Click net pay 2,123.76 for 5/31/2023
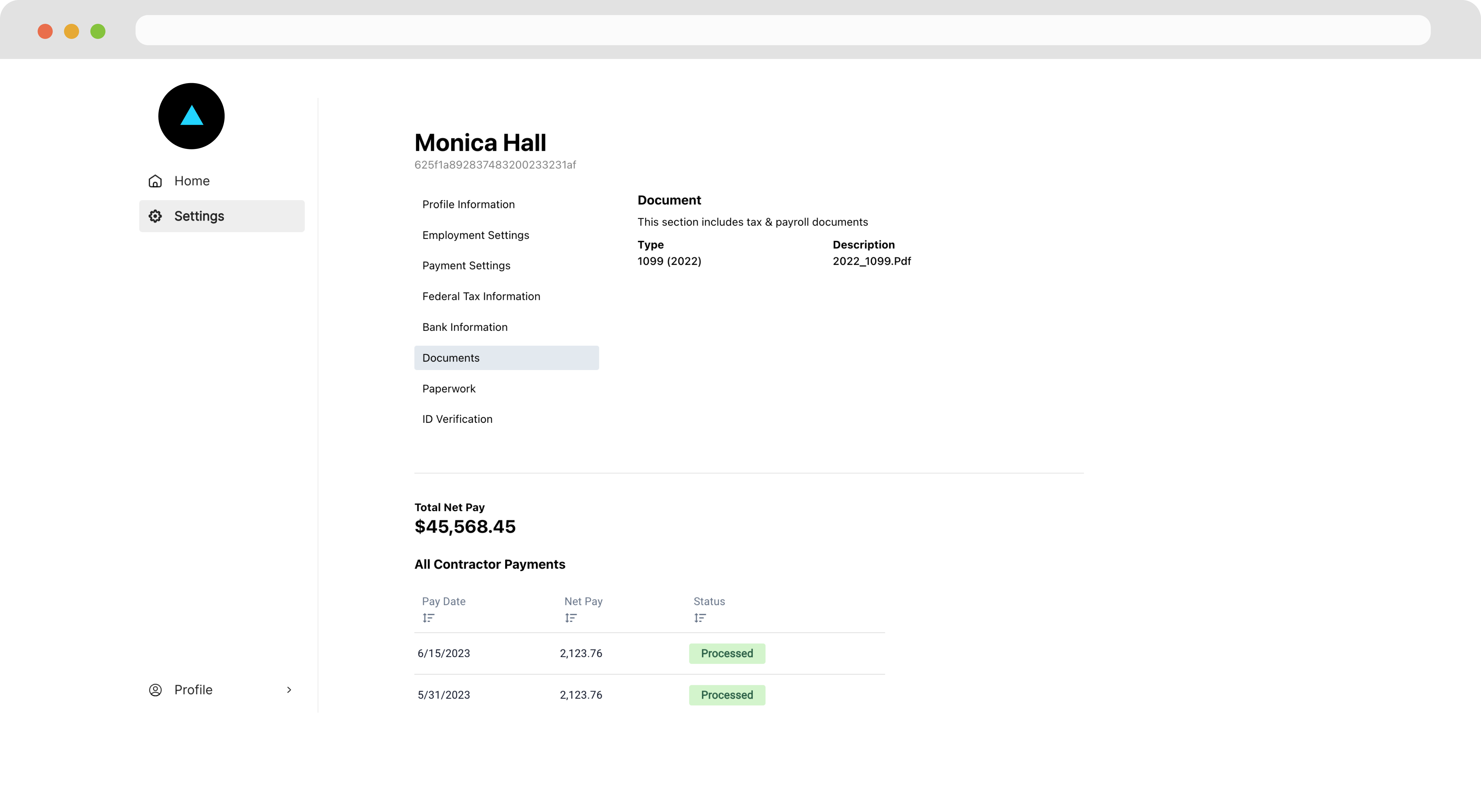1481x812 pixels. click(581, 695)
